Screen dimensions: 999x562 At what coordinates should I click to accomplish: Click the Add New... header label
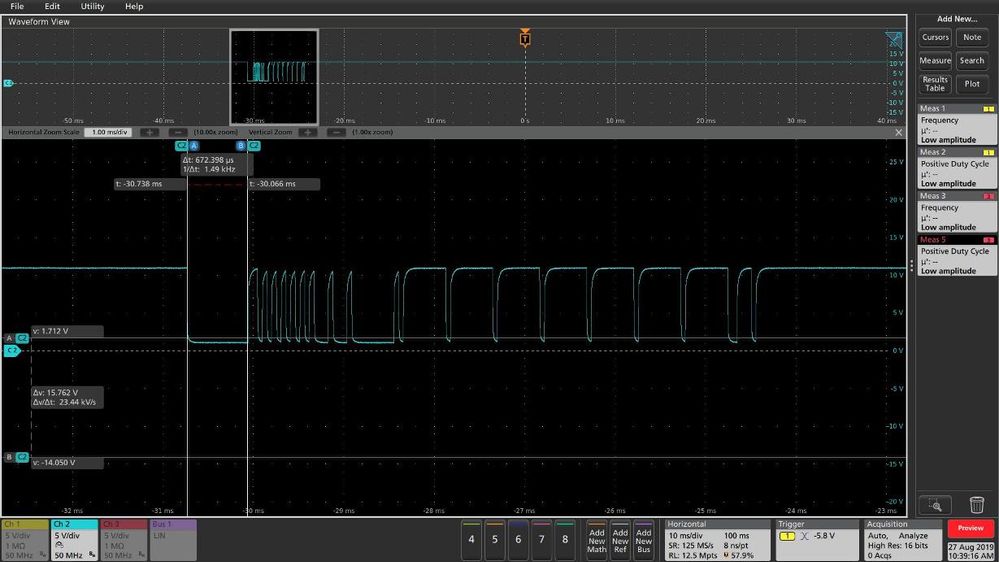(956, 19)
